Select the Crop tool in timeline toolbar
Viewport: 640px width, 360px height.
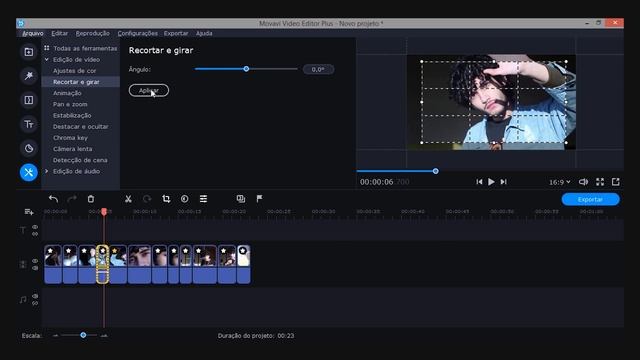pos(166,199)
